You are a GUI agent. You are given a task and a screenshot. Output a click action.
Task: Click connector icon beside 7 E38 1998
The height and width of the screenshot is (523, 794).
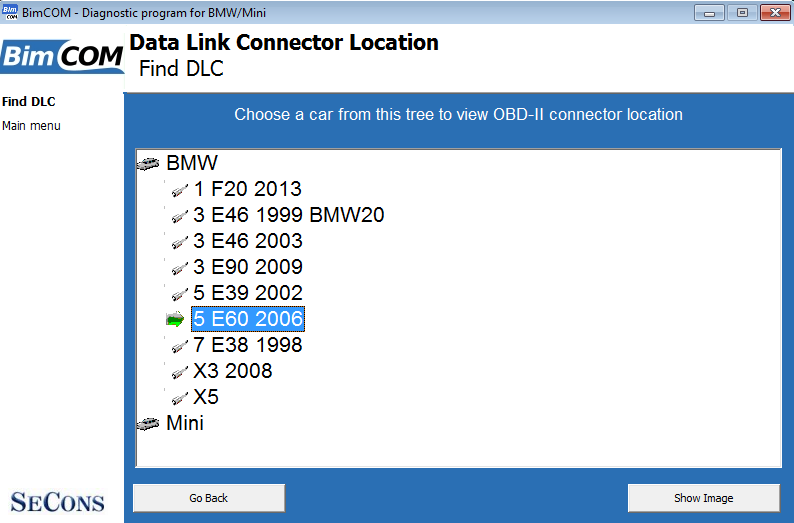(180, 346)
